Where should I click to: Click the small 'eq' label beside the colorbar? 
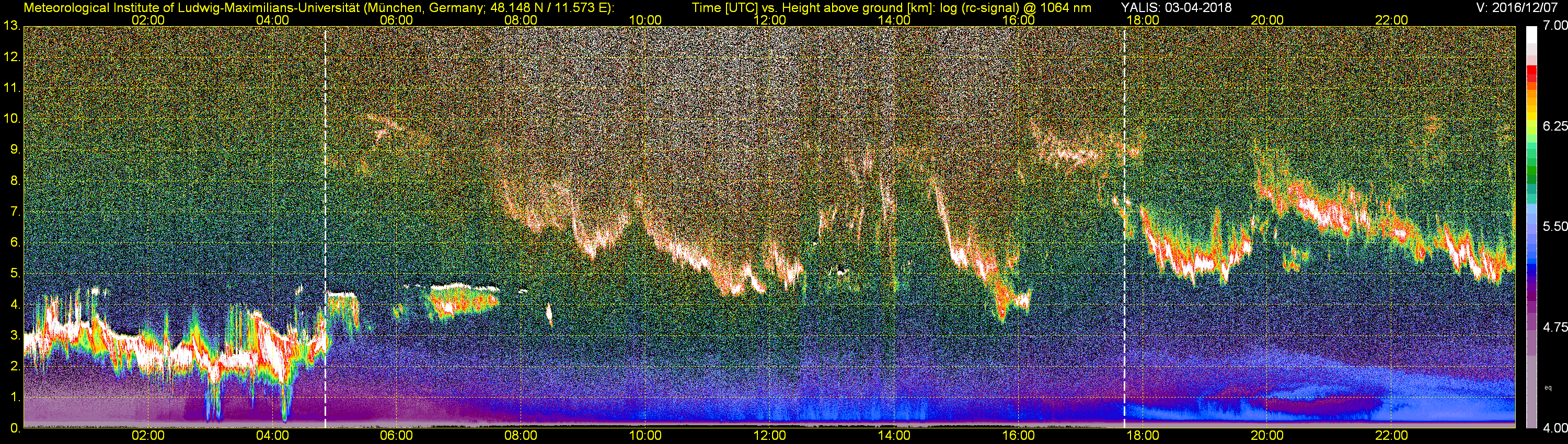pyautogui.click(x=1548, y=388)
